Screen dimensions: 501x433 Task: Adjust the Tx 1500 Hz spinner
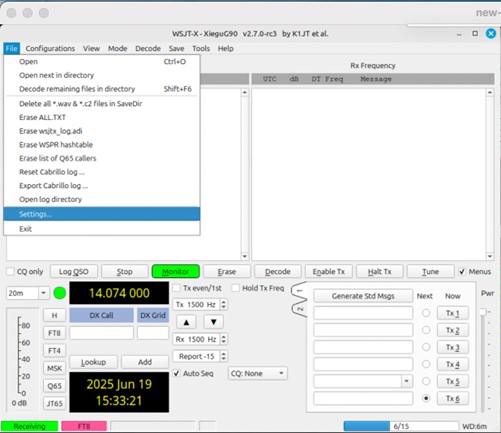200,304
